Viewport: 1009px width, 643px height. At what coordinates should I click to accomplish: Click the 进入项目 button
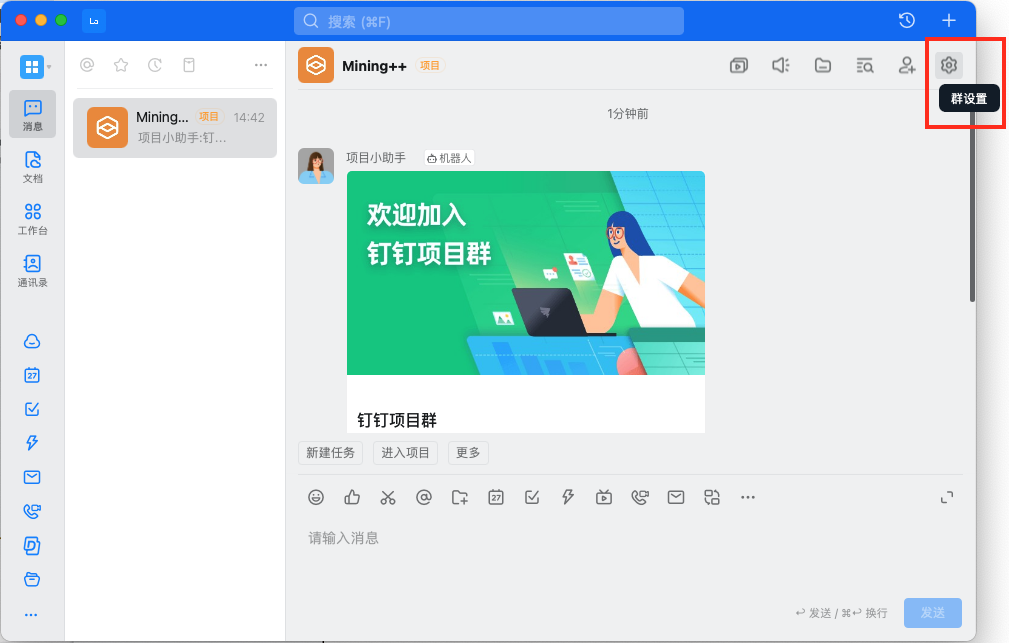coord(405,452)
